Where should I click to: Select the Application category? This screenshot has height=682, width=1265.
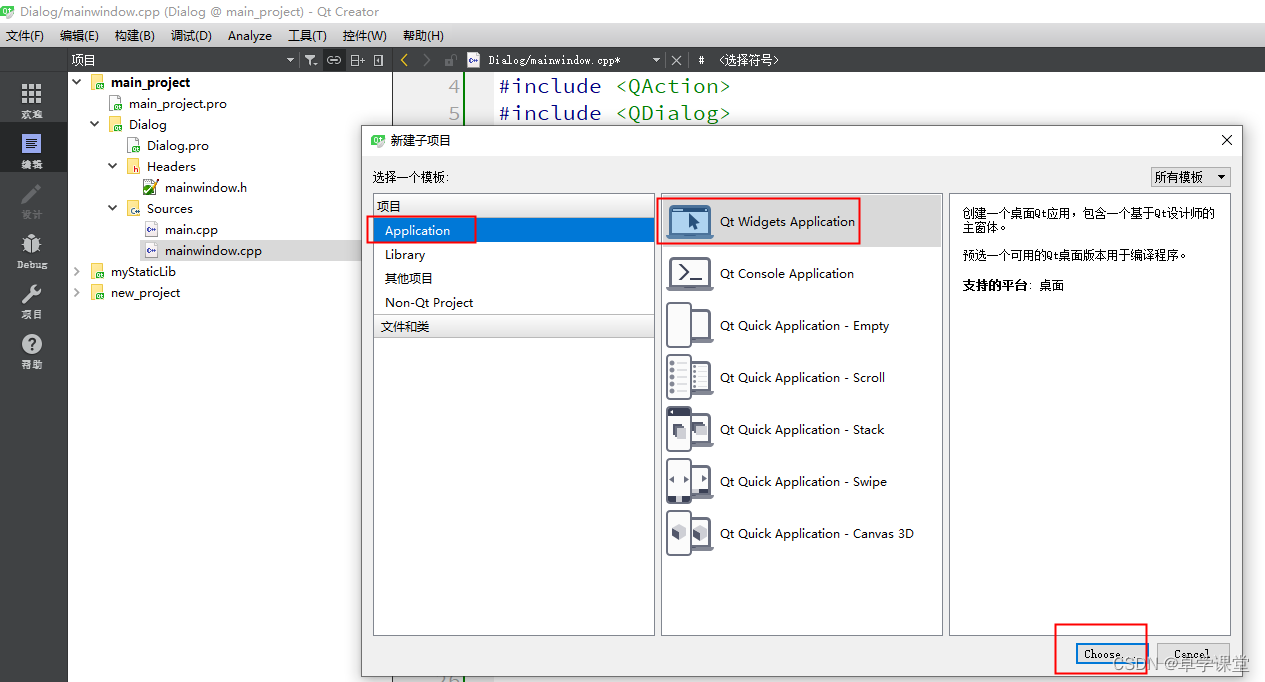coord(514,230)
